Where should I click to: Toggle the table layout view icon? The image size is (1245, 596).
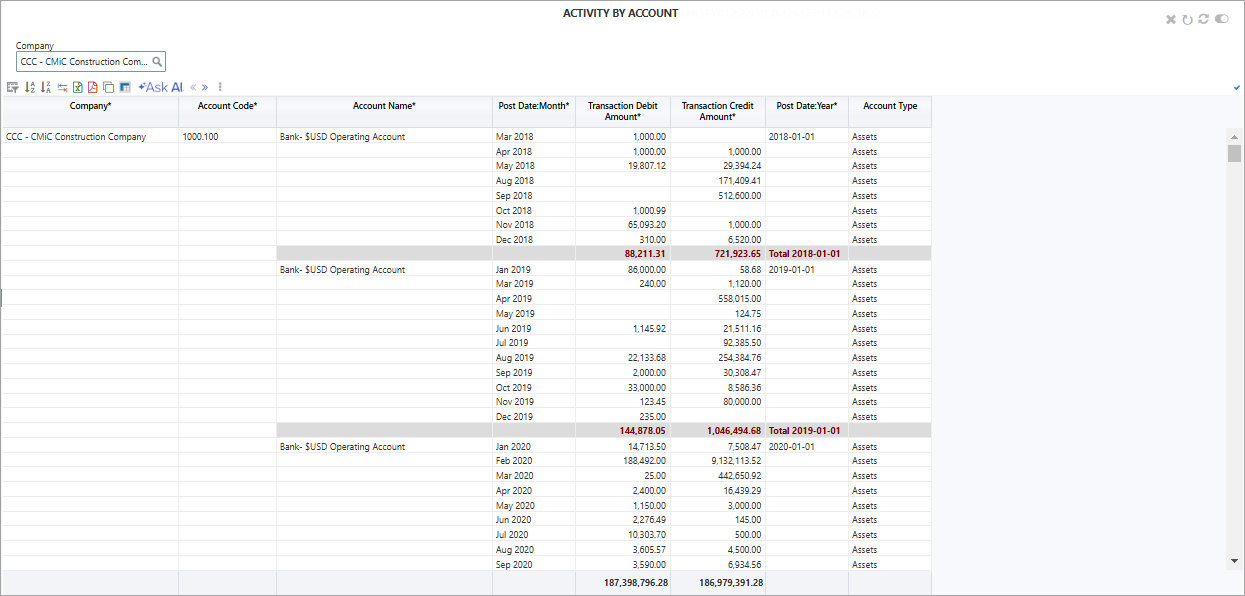(x=125, y=87)
